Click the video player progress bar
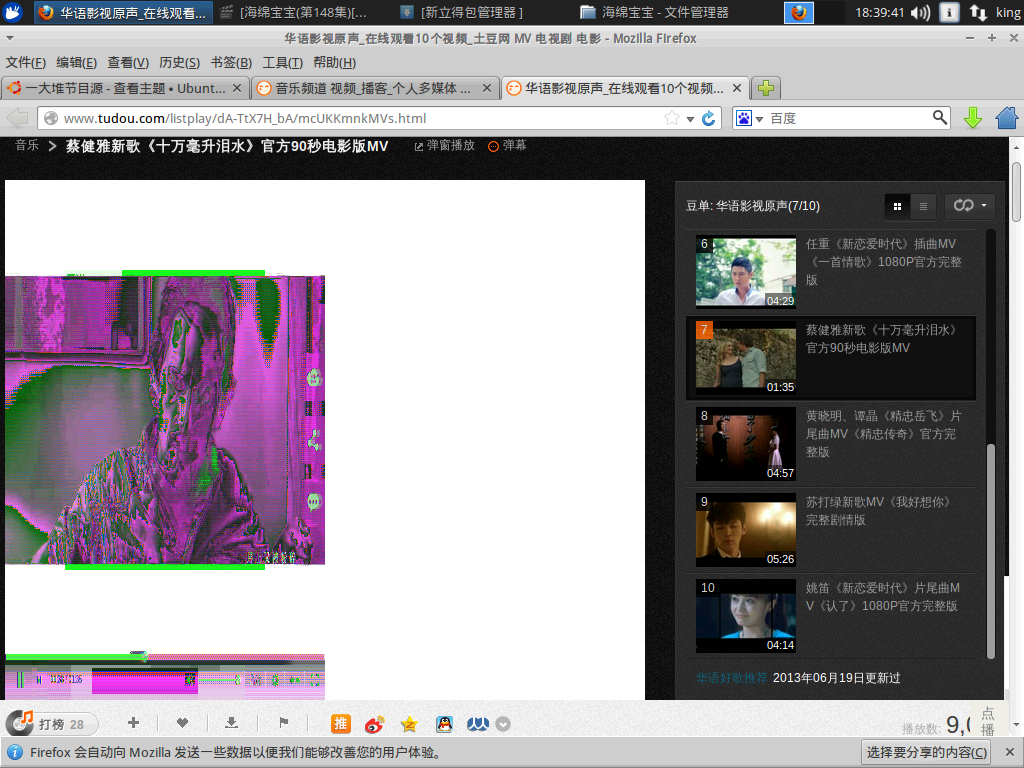Screen dimensions: 1024x768 pos(165,657)
